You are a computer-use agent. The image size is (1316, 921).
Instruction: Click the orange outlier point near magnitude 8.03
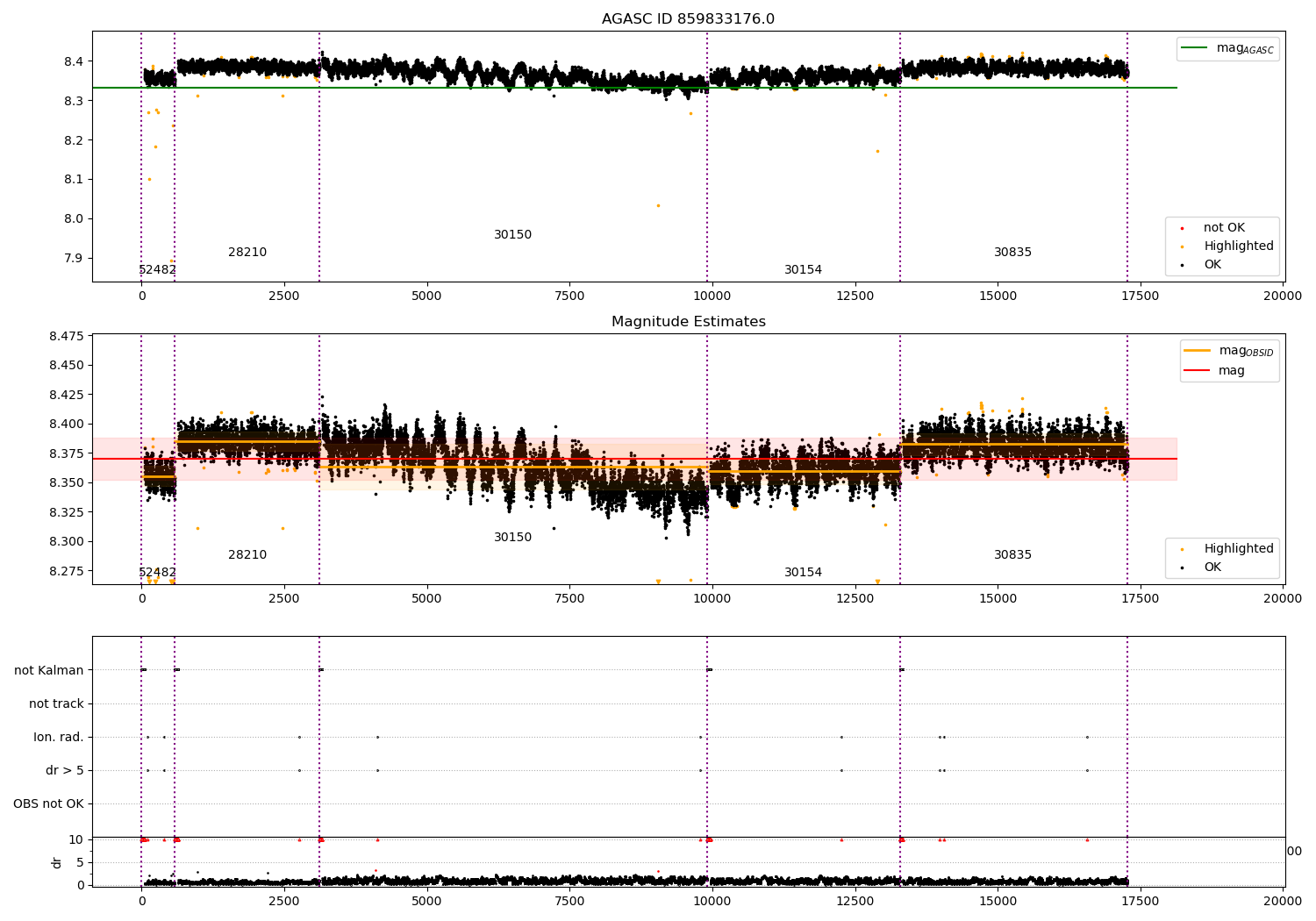(658, 206)
